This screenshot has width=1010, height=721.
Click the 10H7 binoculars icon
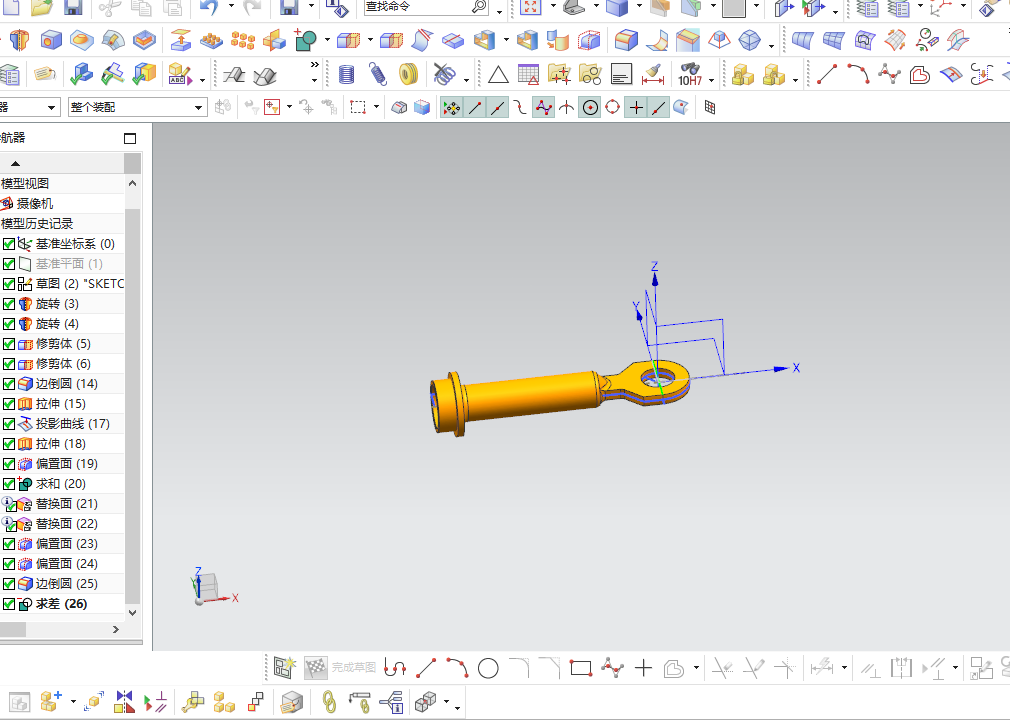pos(689,75)
